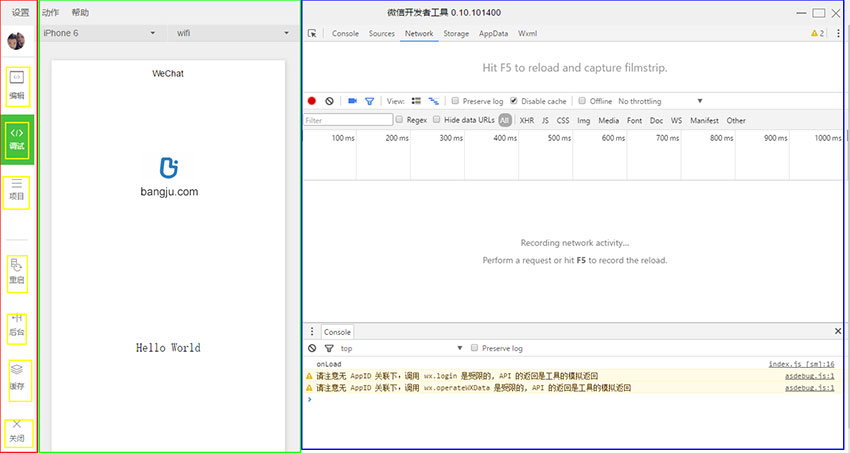Select the XHR filter button
This screenshot has height=453, width=850.
point(526,120)
